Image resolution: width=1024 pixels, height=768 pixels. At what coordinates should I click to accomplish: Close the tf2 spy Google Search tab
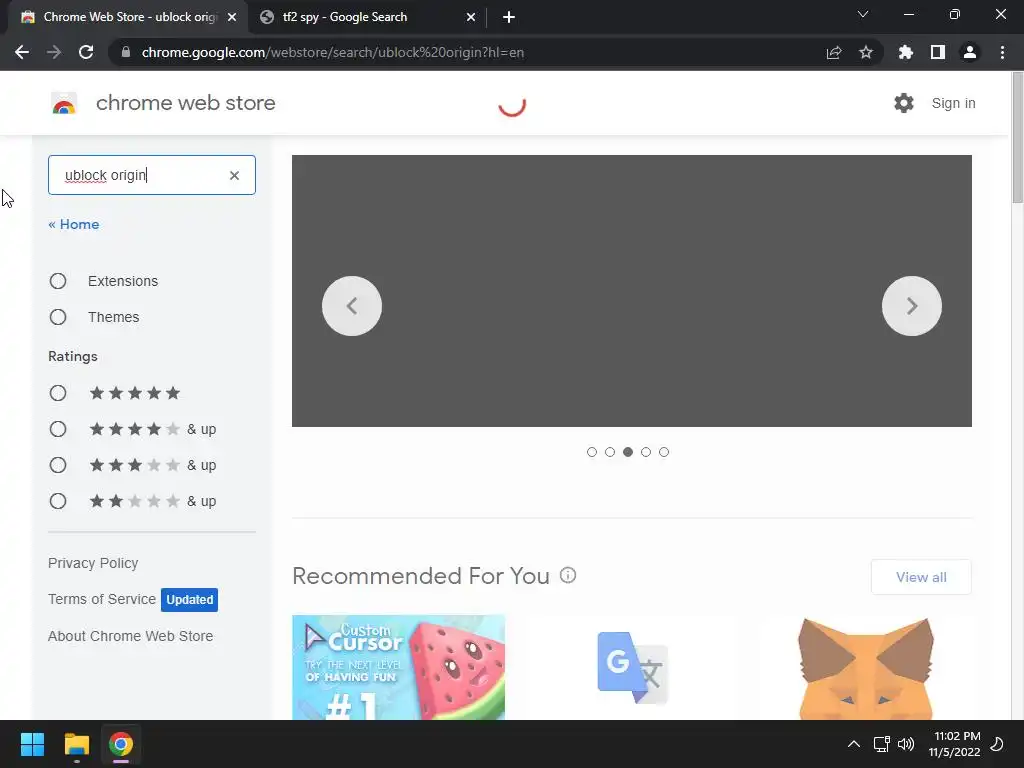pyautogui.click(x=471, y=17)
